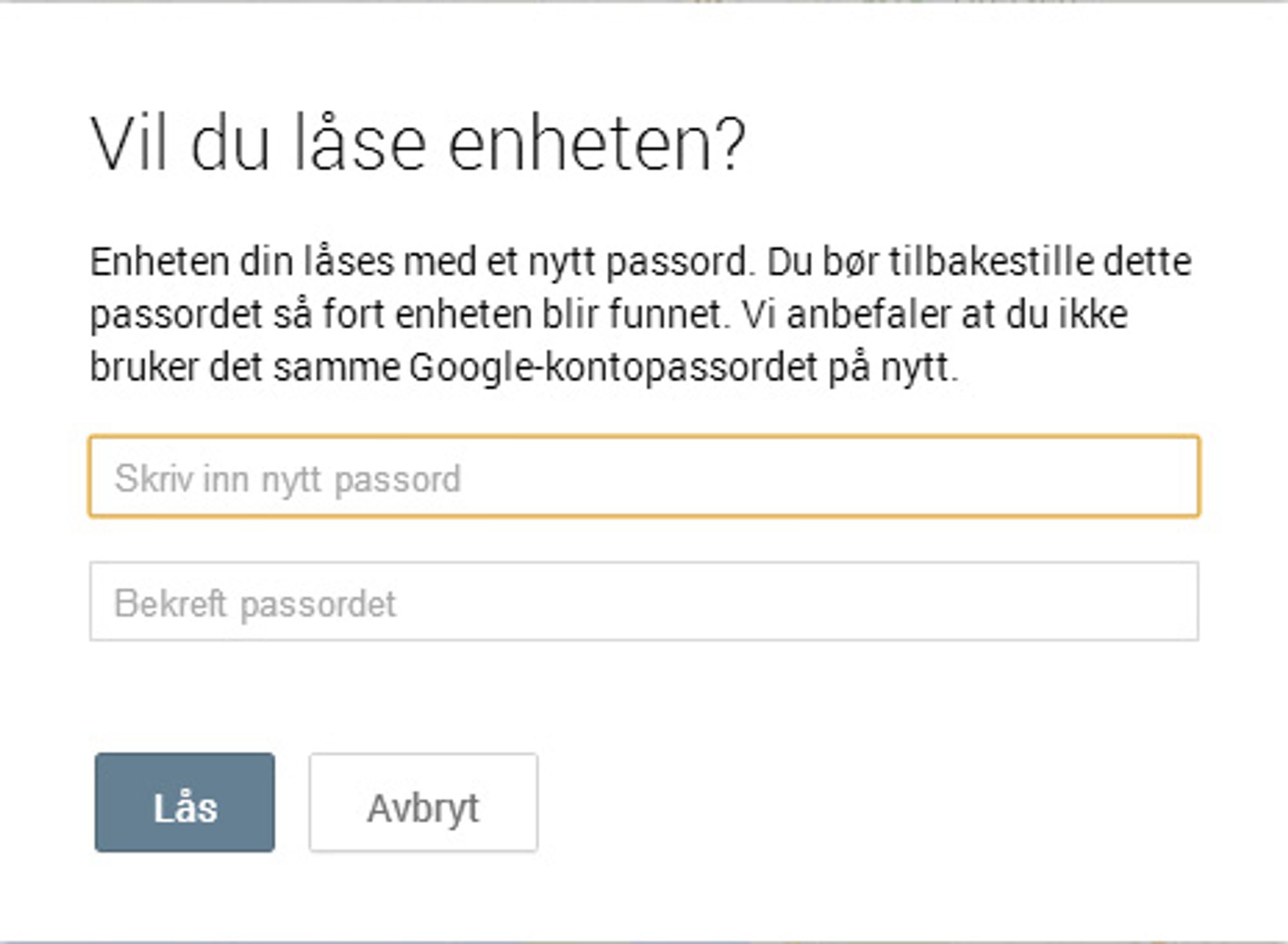Dismiss the lock prompt via Avbryt button
This screenshot has width=1288, height=944.
[423, 802]
